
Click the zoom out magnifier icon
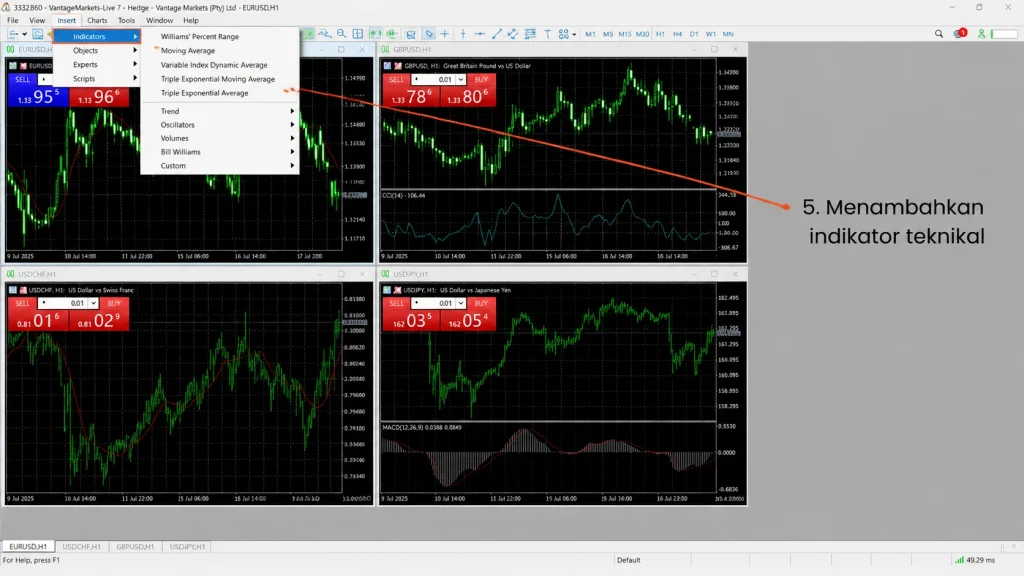[341, 34]
